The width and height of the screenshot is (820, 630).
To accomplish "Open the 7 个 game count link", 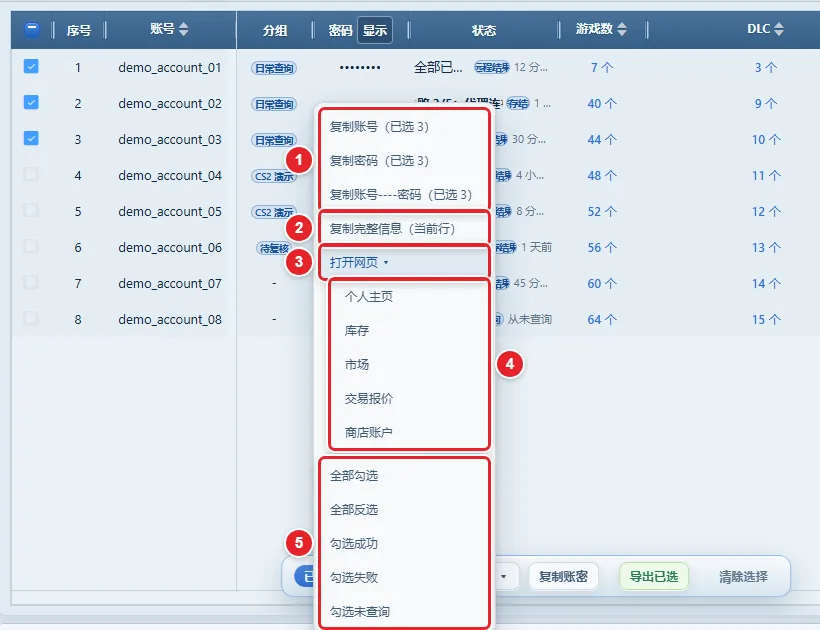I will pos(602,67).
